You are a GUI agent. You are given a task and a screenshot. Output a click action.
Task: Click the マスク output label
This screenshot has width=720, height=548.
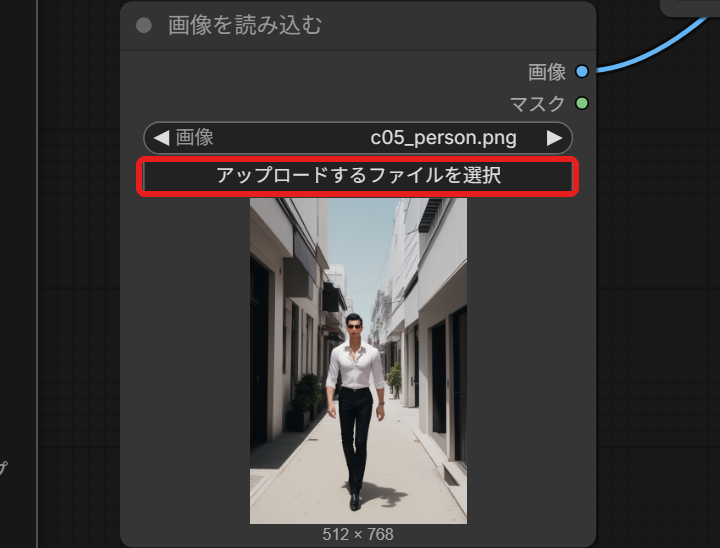pyautogui.click(x=537, y=103)
